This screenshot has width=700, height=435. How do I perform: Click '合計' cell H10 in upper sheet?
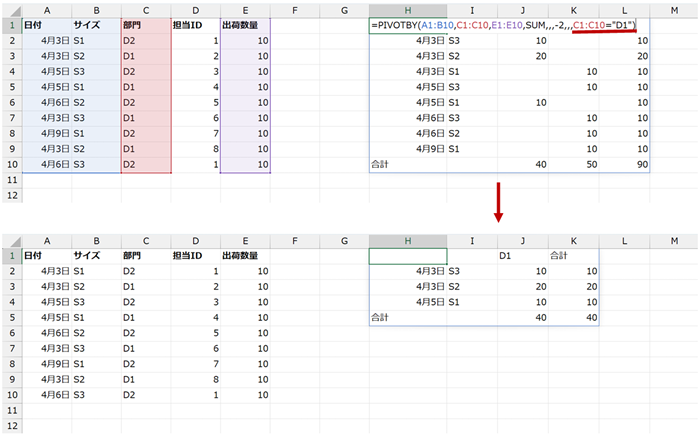pos(408,164)
